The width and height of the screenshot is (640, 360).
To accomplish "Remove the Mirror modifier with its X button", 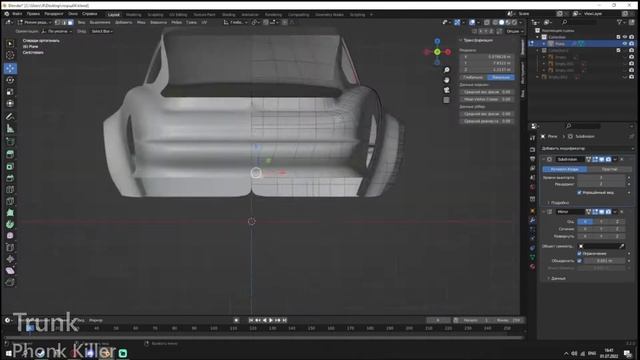I will click(x=622, y=211).
